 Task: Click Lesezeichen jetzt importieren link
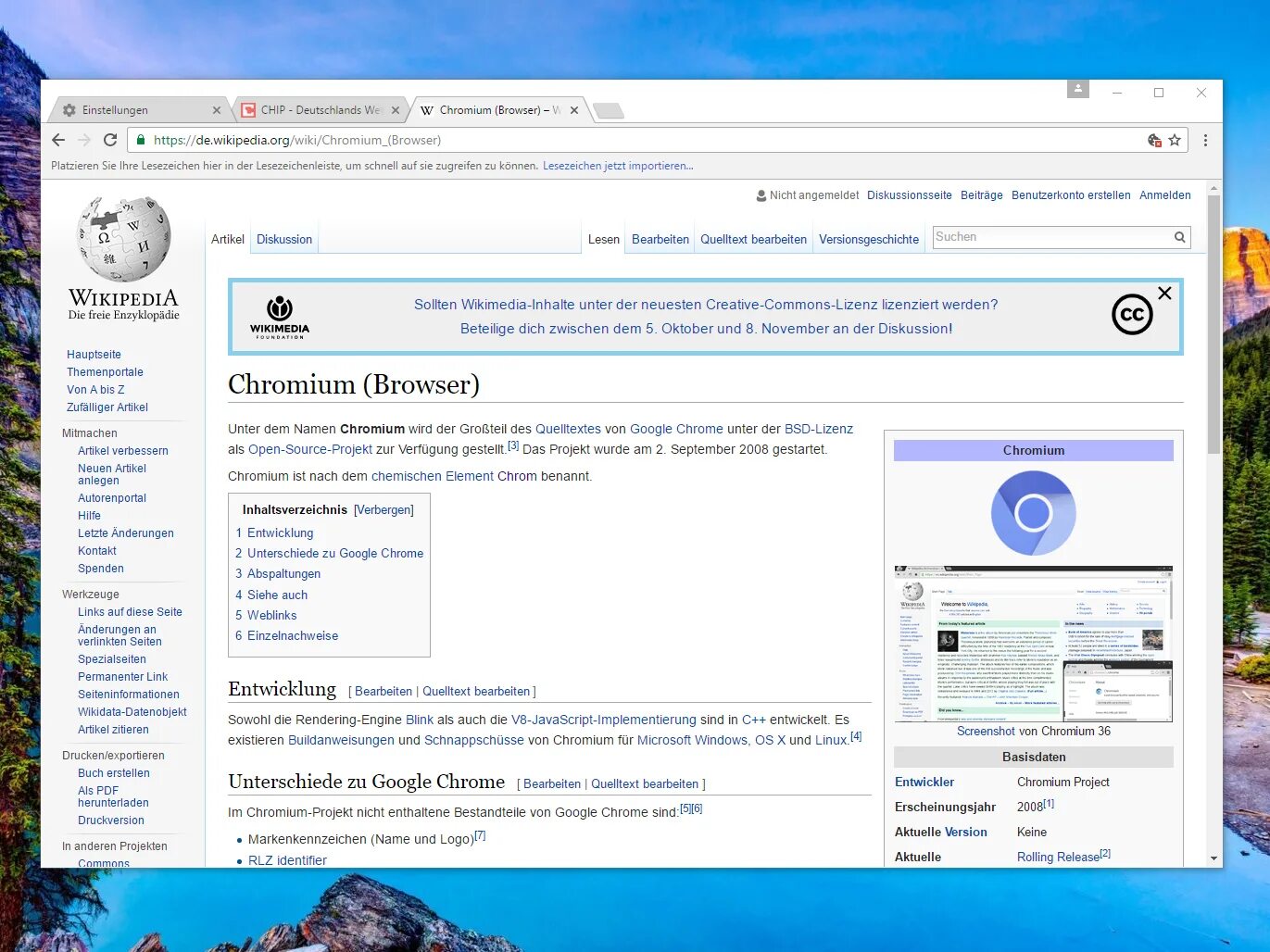(x=618, y=166)
